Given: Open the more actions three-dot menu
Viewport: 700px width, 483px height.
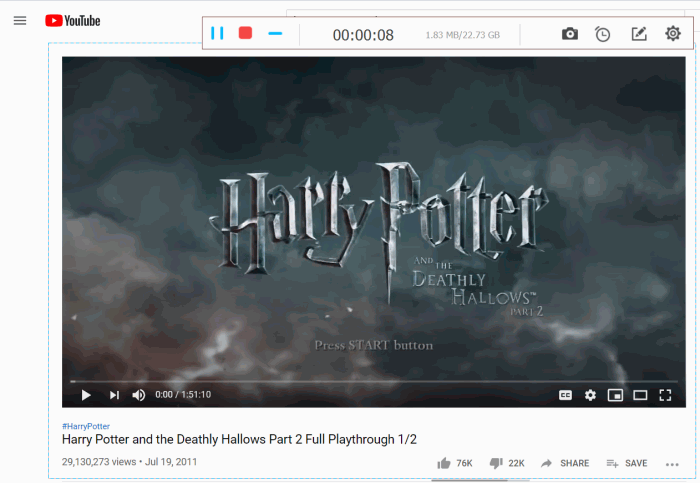Looking at the screenshot, I should click(x=672, y=465).
